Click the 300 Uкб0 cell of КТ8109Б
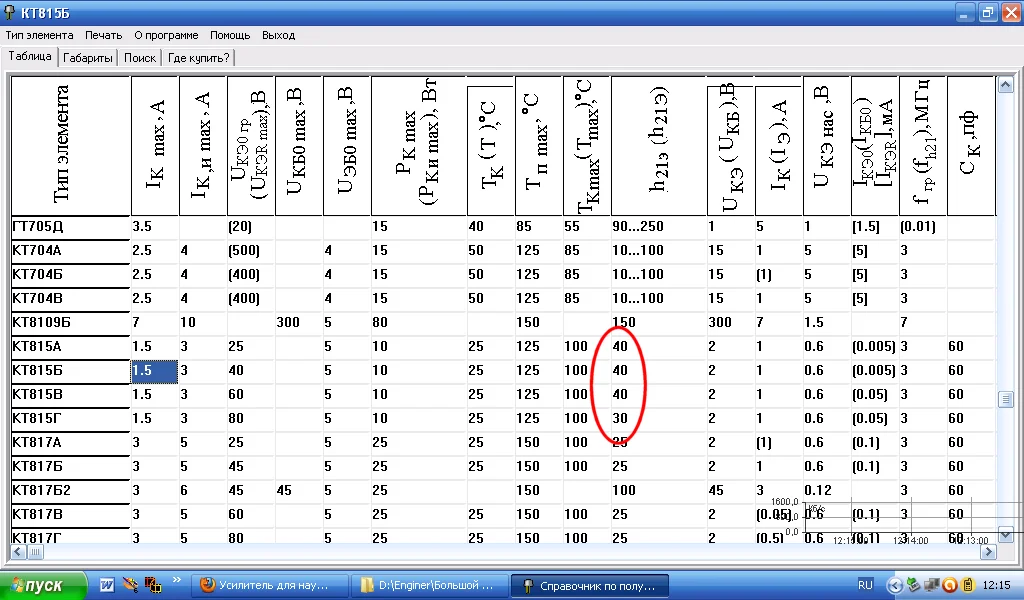The width and height of the screenshot is (1024, 600). 299,323
